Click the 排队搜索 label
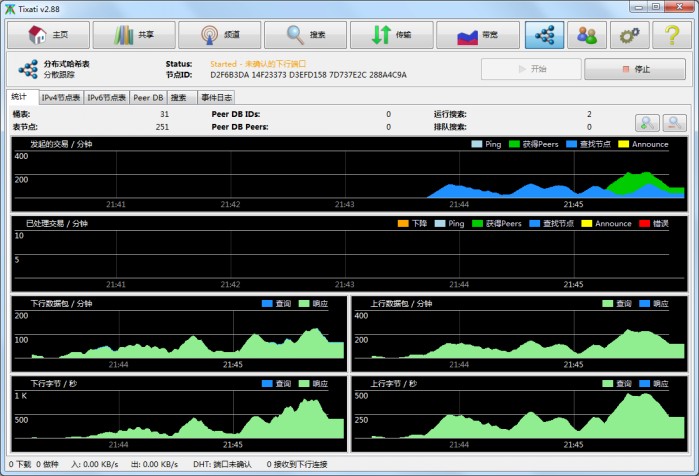699x476 pixels. 450,127
